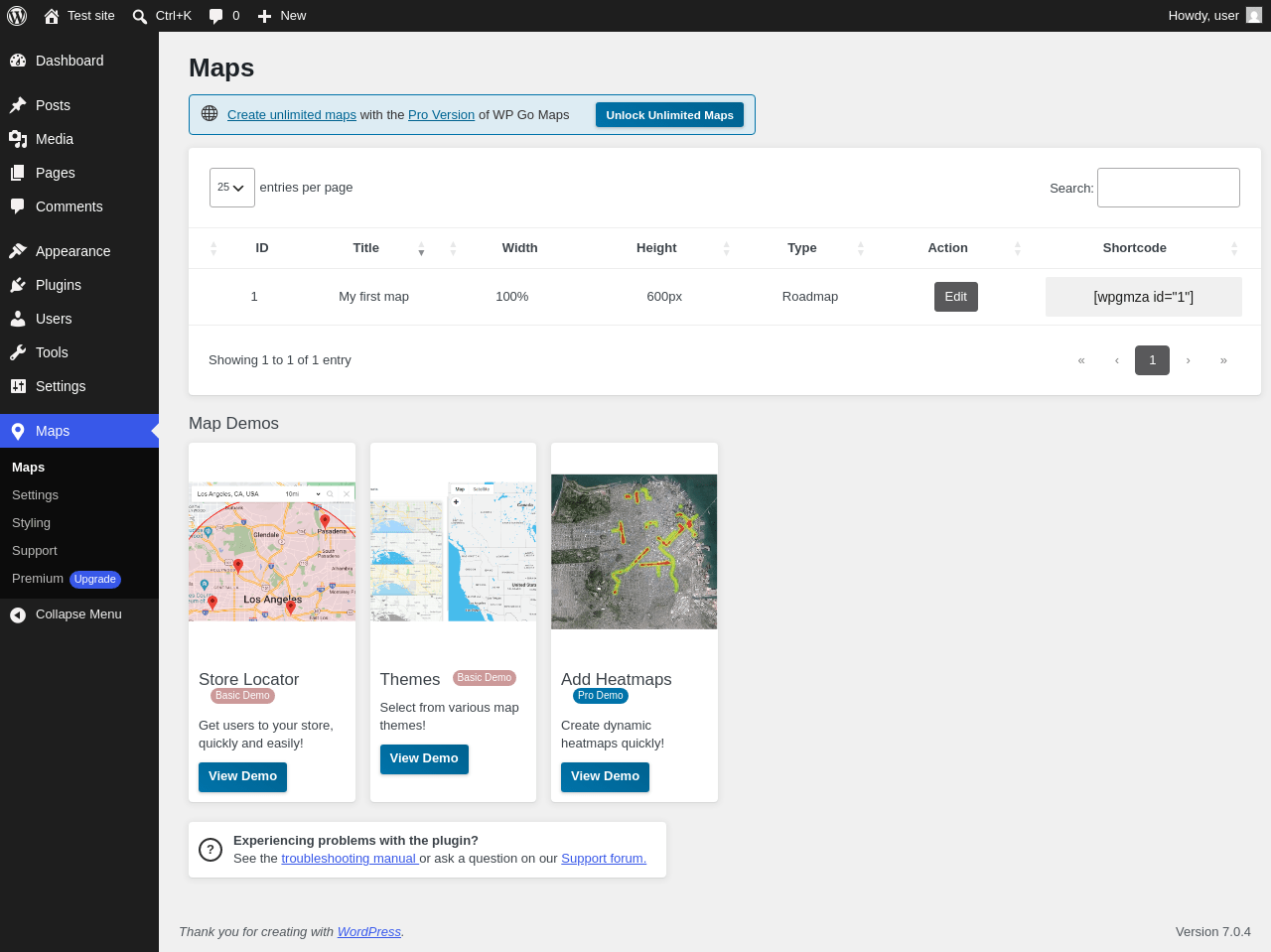Click the Settings sliders icon
1271x952 pixels.
[18, 386]
